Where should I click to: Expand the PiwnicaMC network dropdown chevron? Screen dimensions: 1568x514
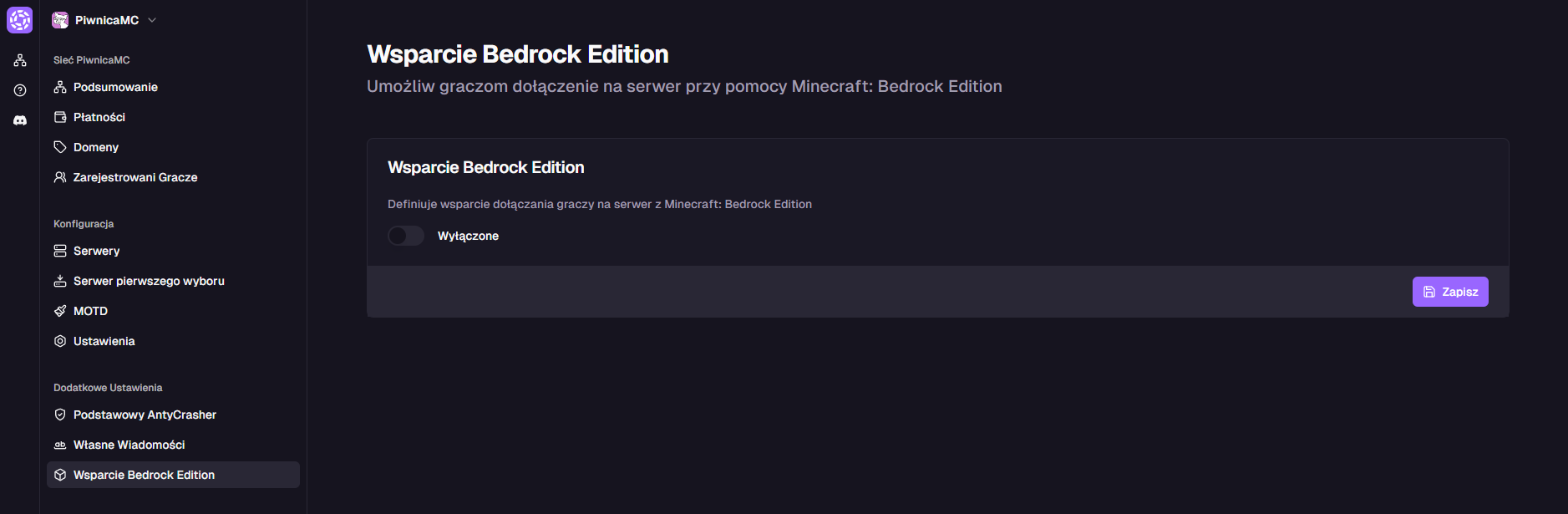click(152, 20)
